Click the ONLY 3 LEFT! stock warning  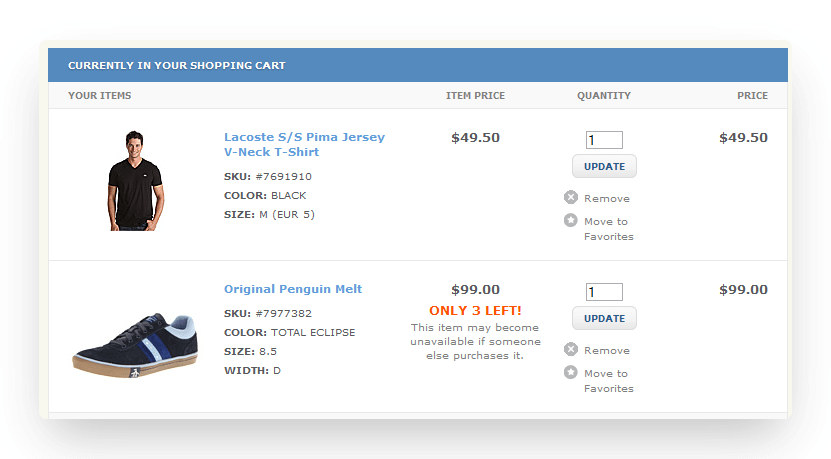[x=475, y=311]
